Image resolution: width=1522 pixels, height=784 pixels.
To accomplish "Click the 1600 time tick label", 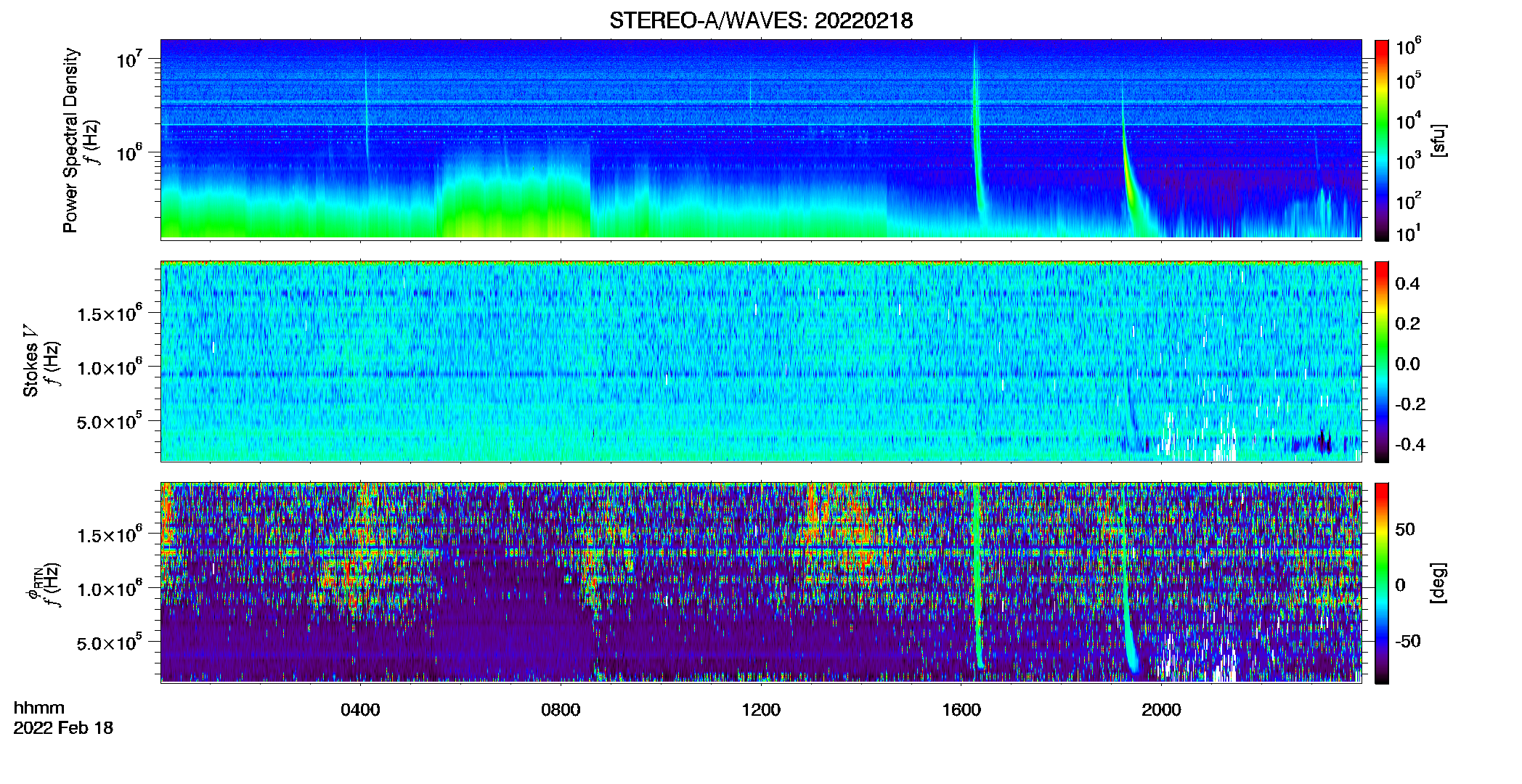I will coord(961,710).
